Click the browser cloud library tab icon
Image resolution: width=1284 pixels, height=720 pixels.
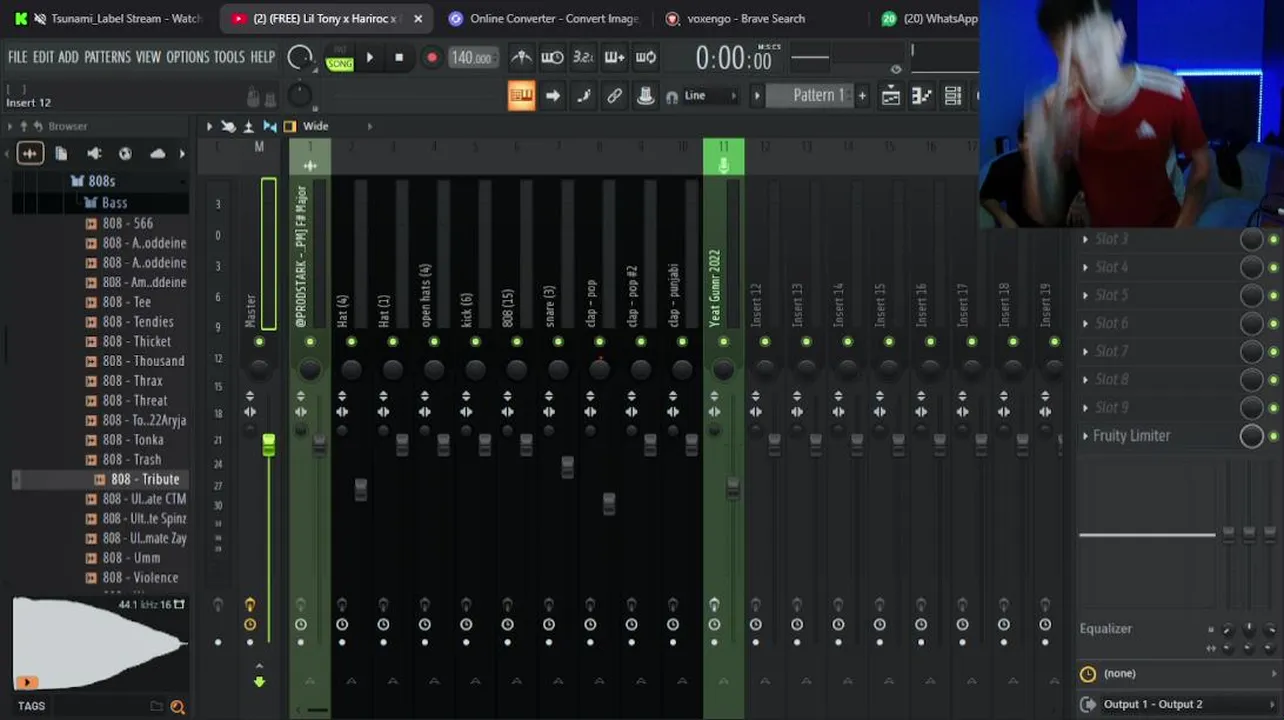pos(157,153)
